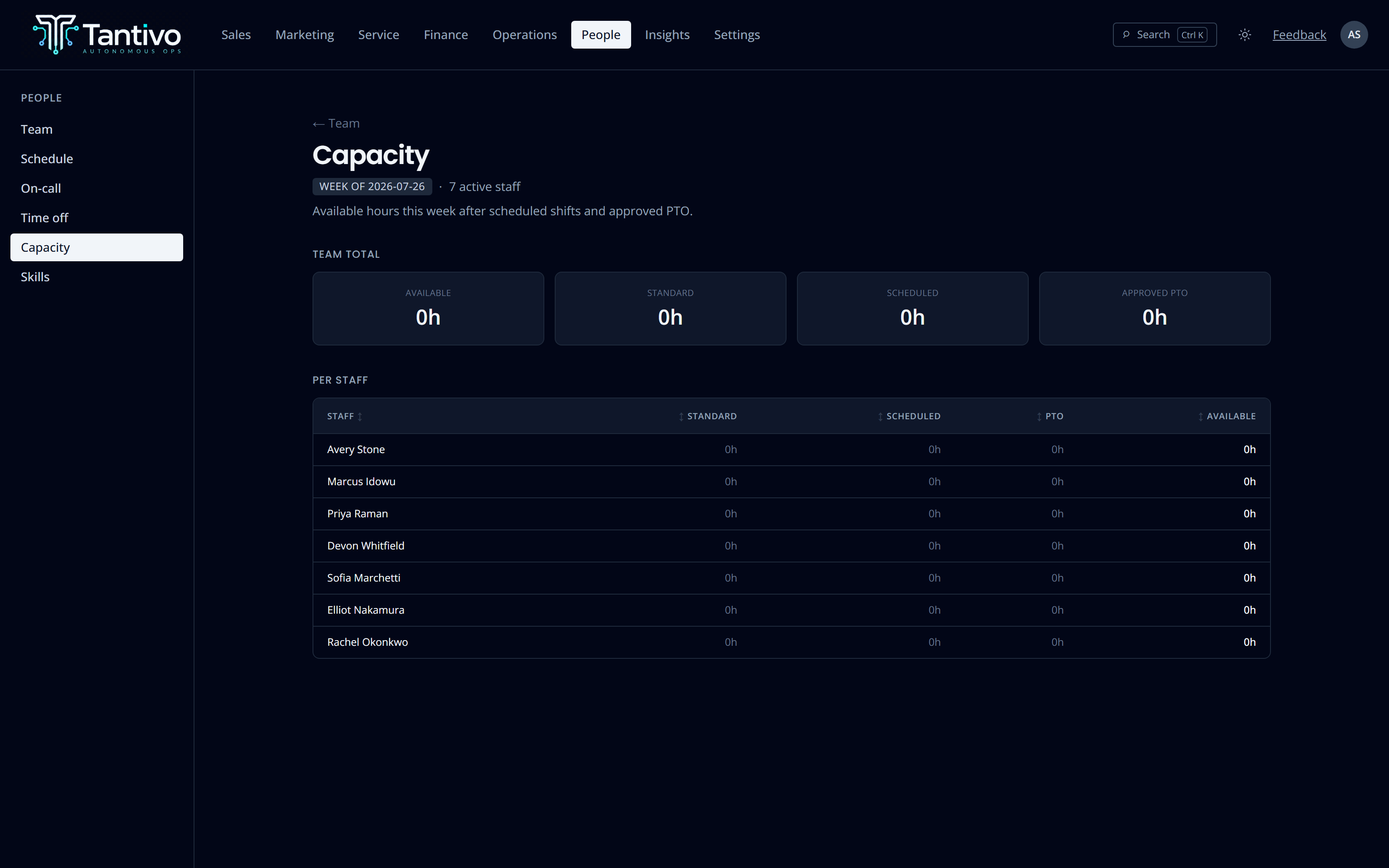Select the Priya Raman row name
This screenshot has height=868, width=1389.
358,514
